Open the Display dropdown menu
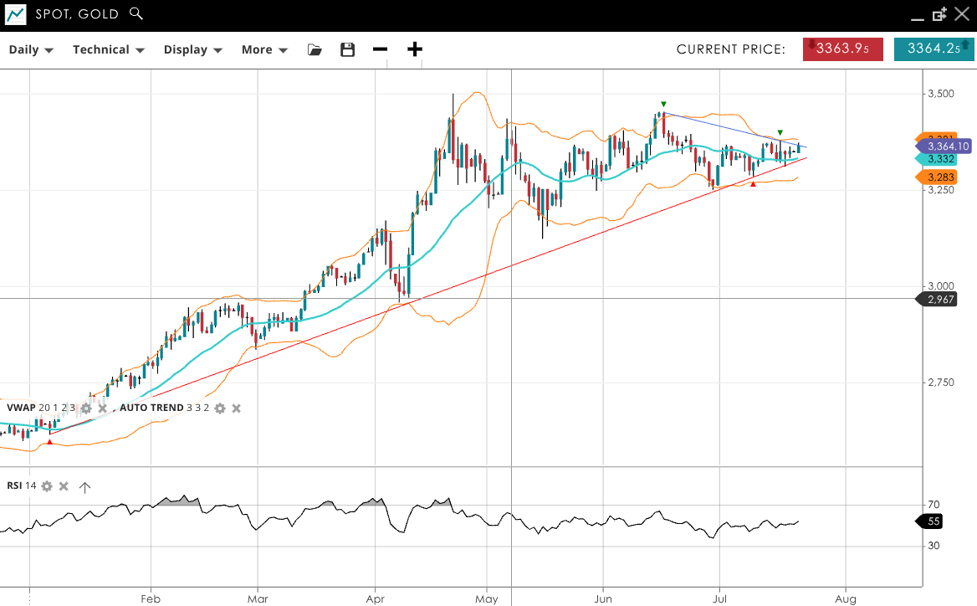The width and height of the screenshot is (977, 606). click(x=192, y=50)
